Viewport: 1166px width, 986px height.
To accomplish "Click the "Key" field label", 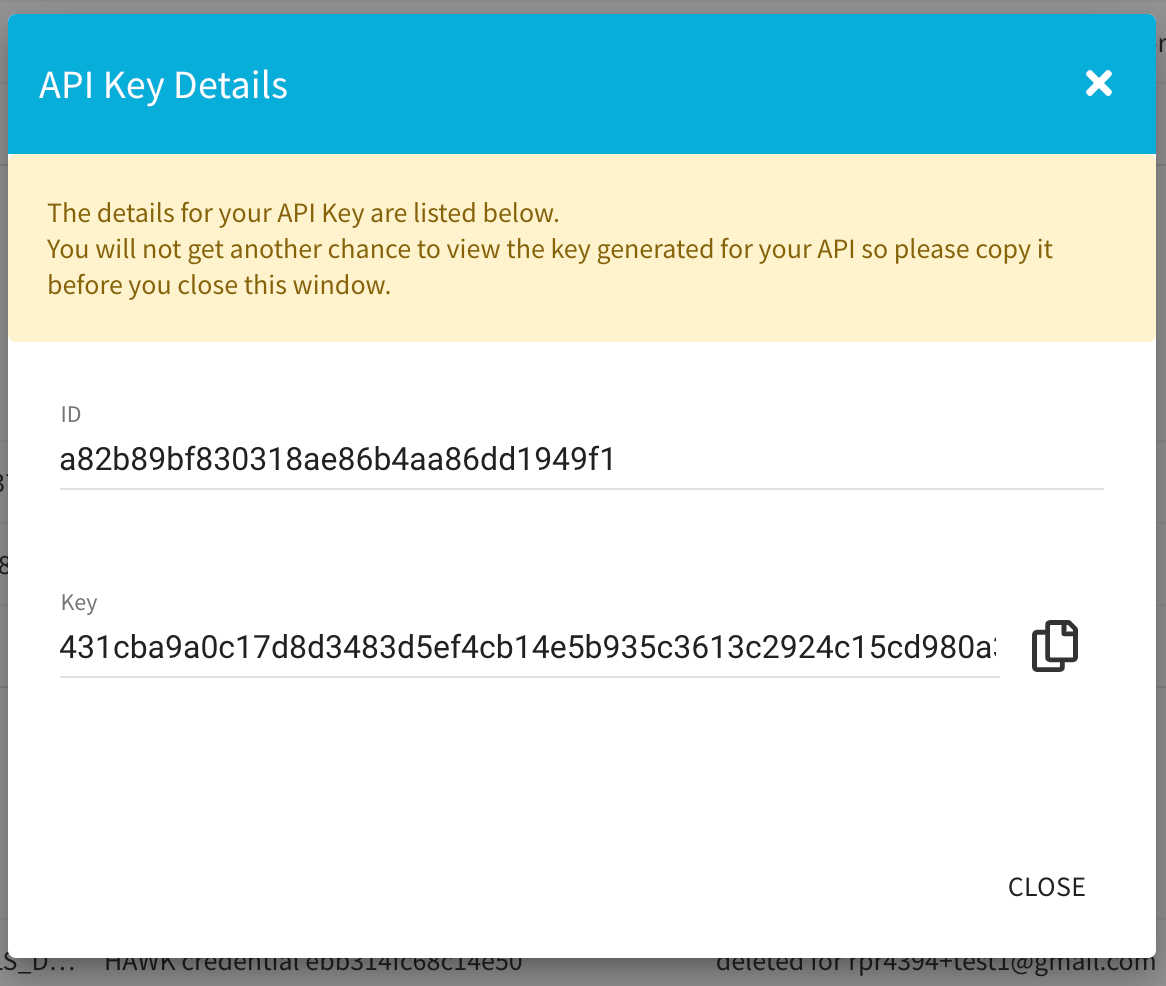I will pos(79,602).
